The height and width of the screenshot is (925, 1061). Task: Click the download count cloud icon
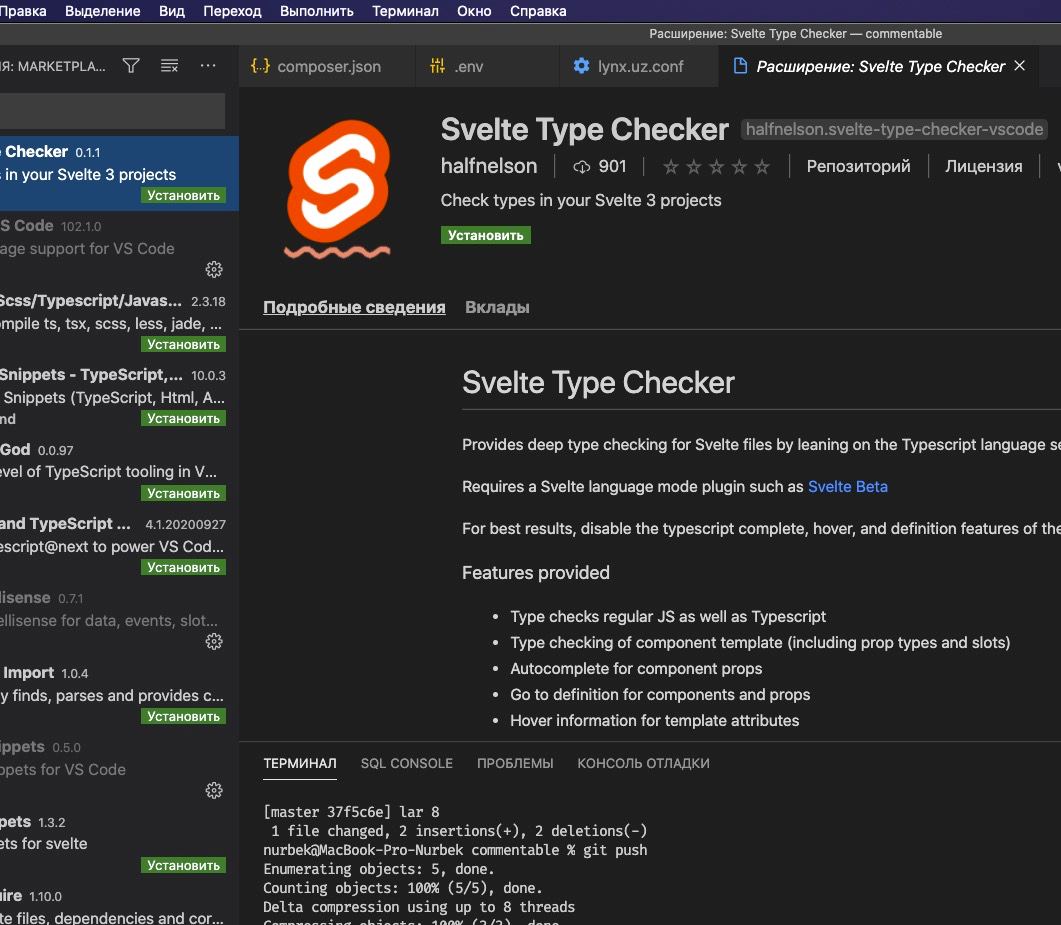coord(581,166)
